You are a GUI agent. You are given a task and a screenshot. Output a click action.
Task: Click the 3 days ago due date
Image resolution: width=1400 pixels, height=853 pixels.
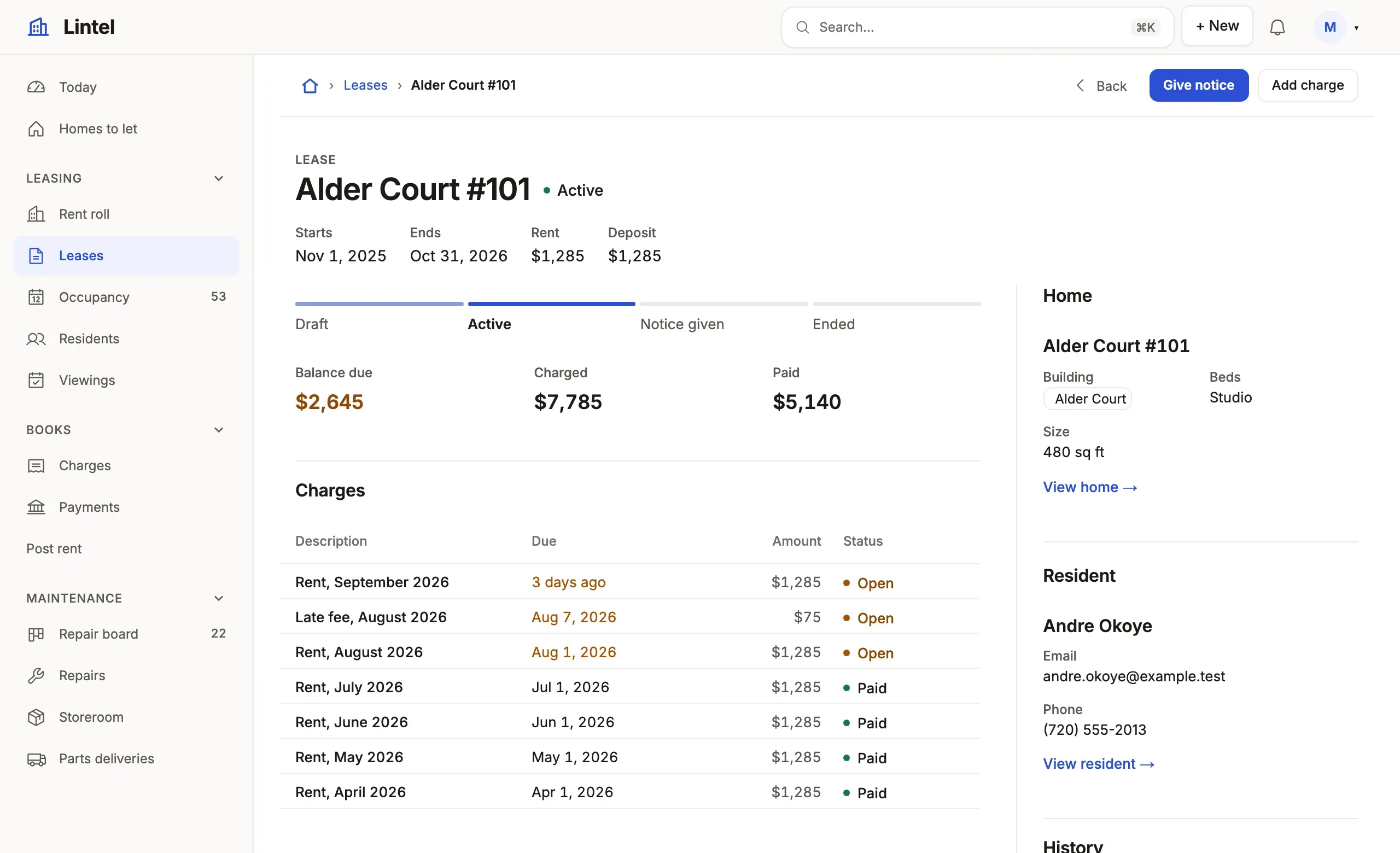point(568,583)
